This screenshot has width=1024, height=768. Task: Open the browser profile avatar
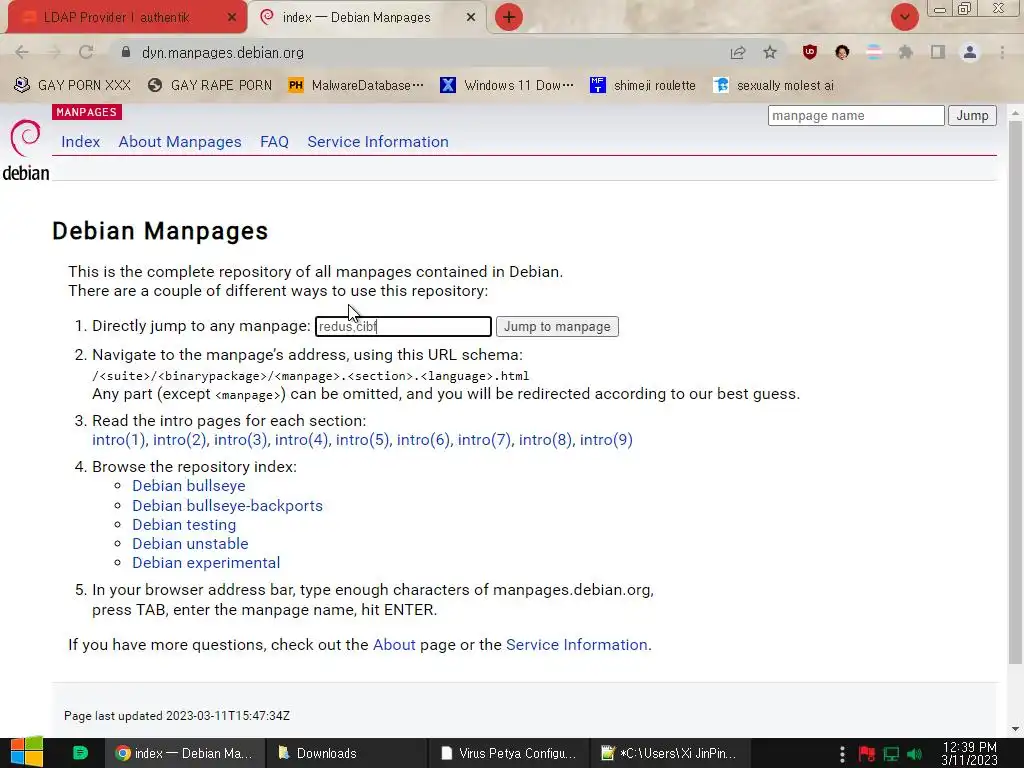click(x=970, y=52)
